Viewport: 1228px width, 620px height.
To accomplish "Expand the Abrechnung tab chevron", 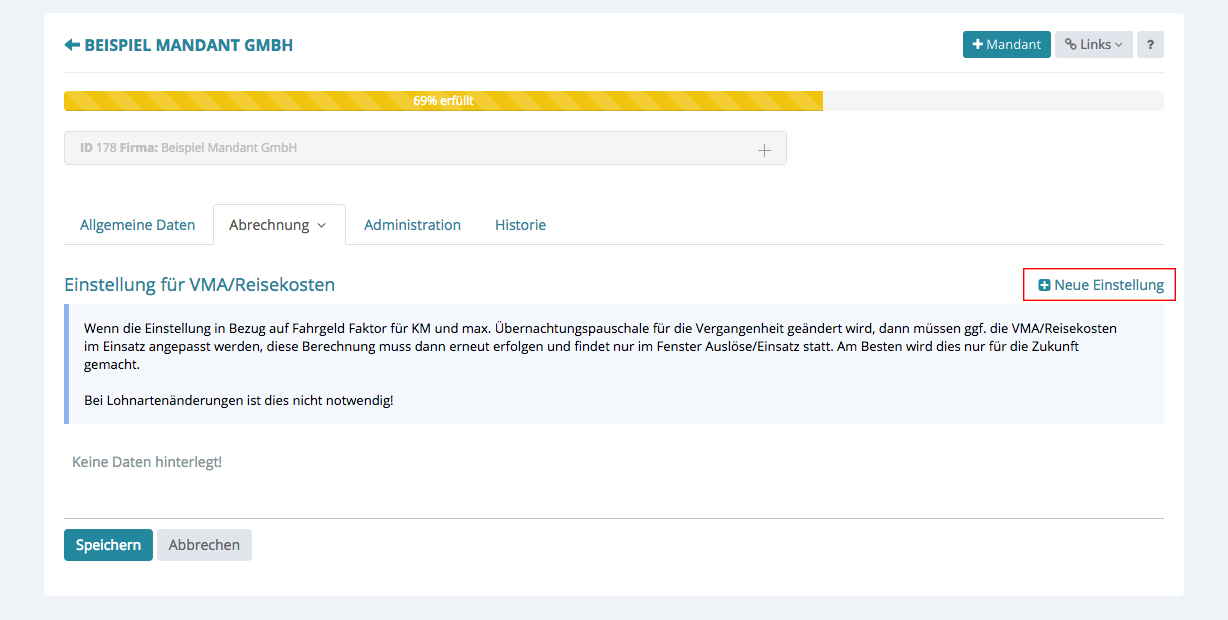I will pos(322,226).
